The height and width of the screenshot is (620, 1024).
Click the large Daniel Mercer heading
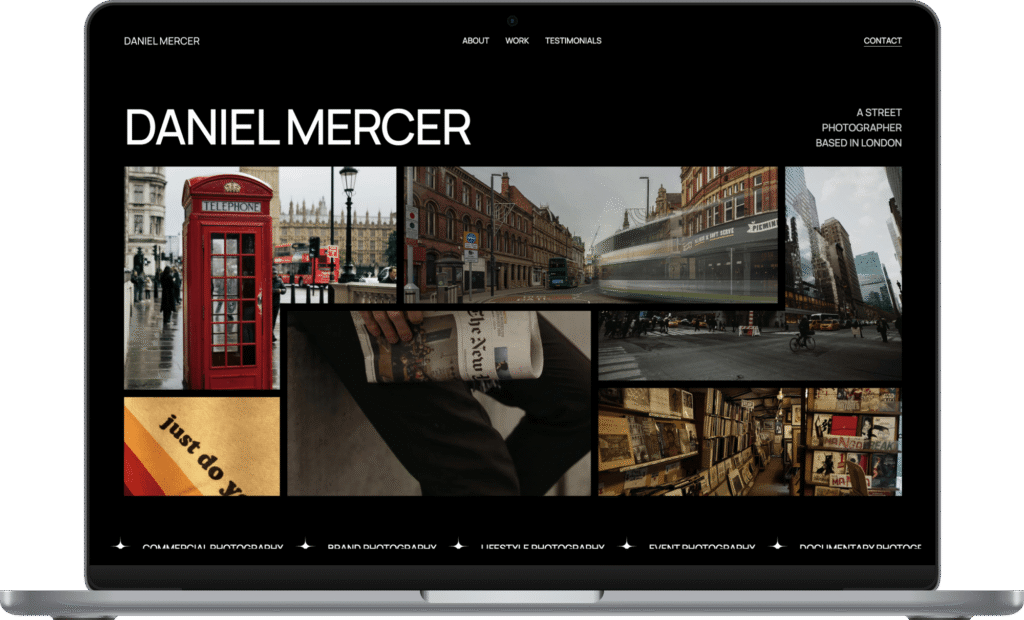pos(298,128)
